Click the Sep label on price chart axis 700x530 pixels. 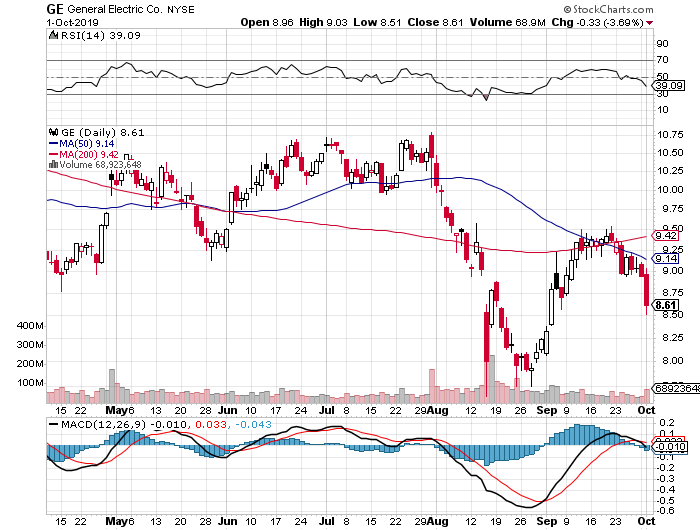tap(547, 410)
